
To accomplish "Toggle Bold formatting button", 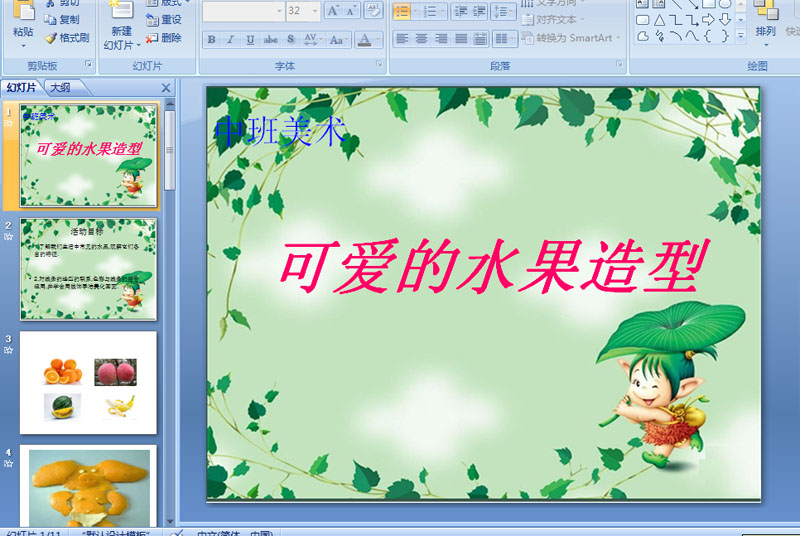I will click(x=212, y=40).
